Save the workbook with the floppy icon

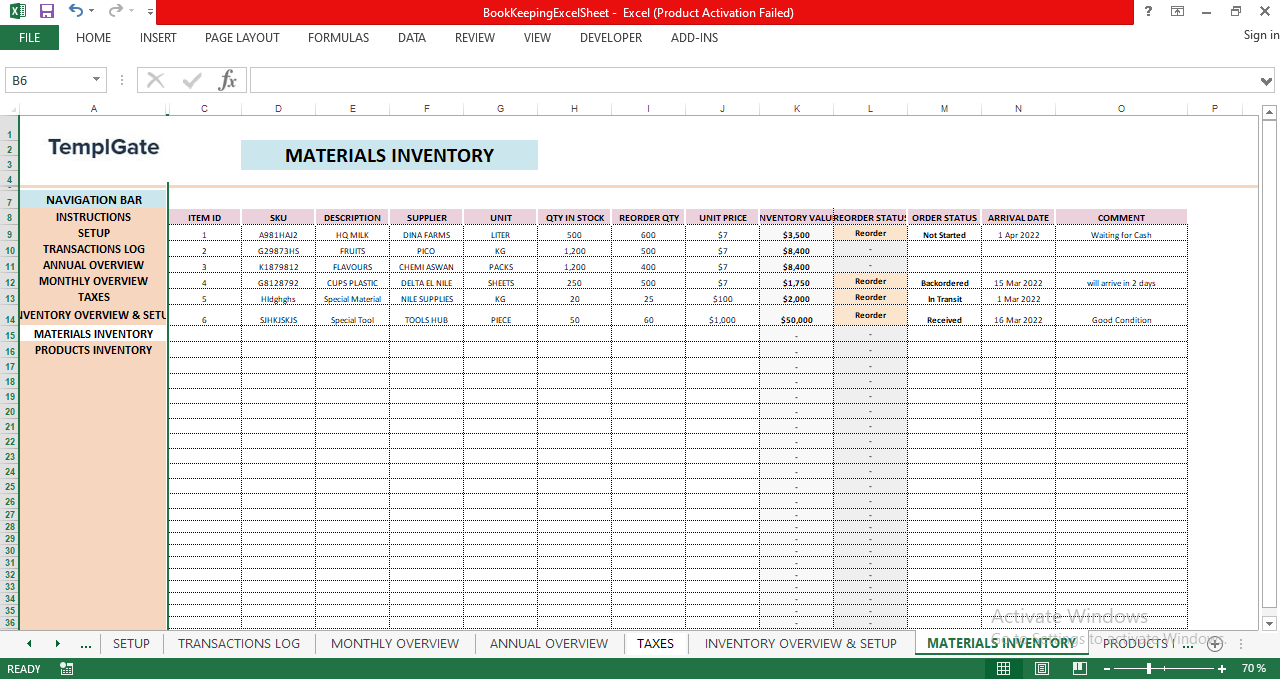[x=47, y=12]
